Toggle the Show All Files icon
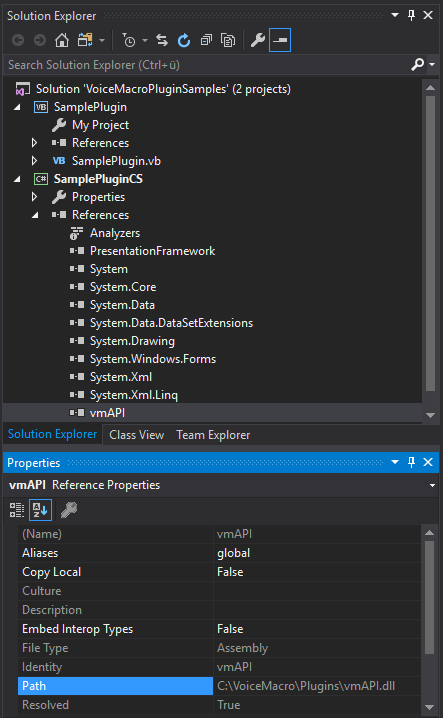The height and width of the screenshot is (718, 443). coord(228,40)
